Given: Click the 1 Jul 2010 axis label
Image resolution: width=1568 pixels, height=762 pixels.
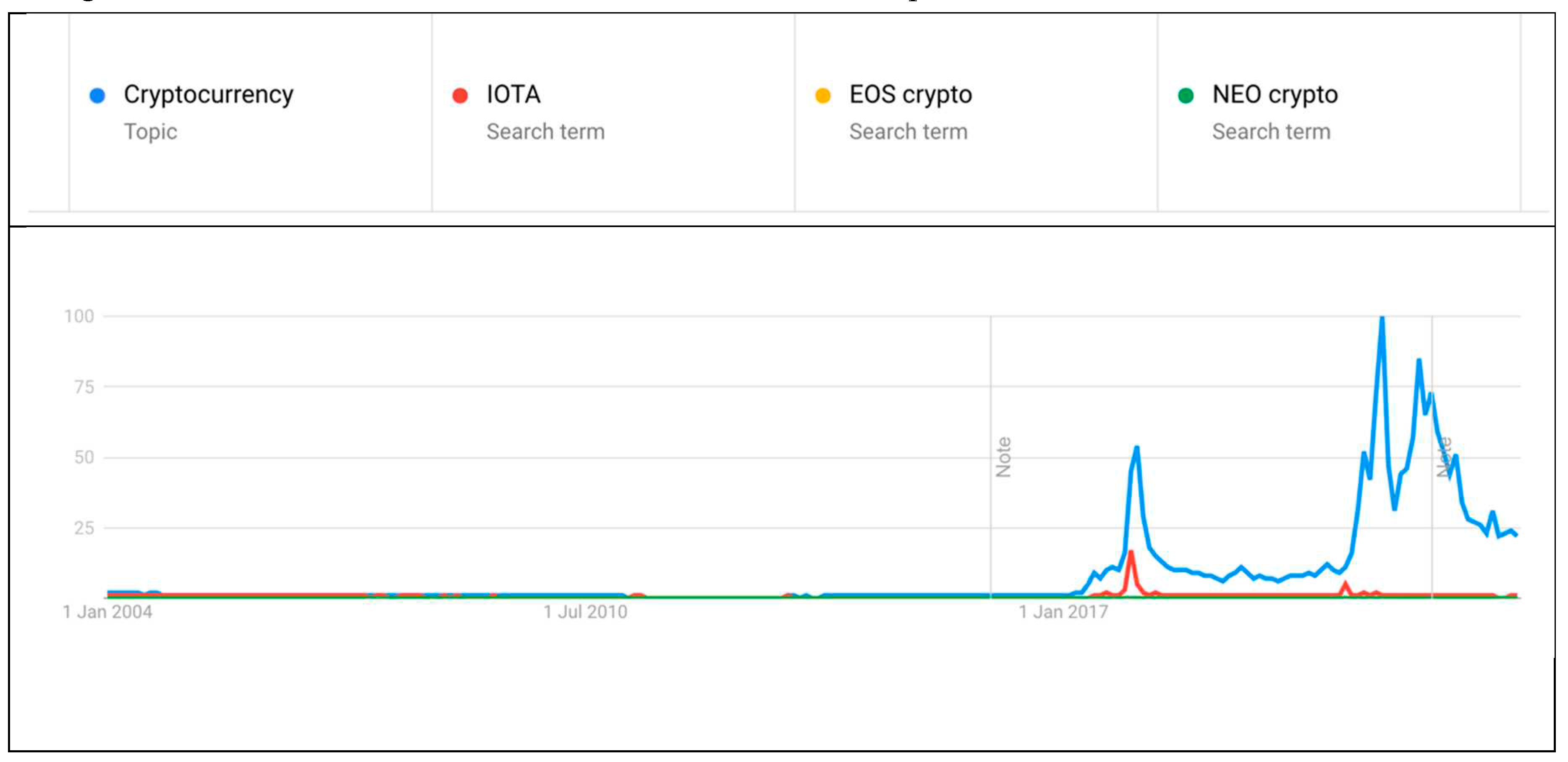Looking at the screenshot, I should click(x=586, y=612).
